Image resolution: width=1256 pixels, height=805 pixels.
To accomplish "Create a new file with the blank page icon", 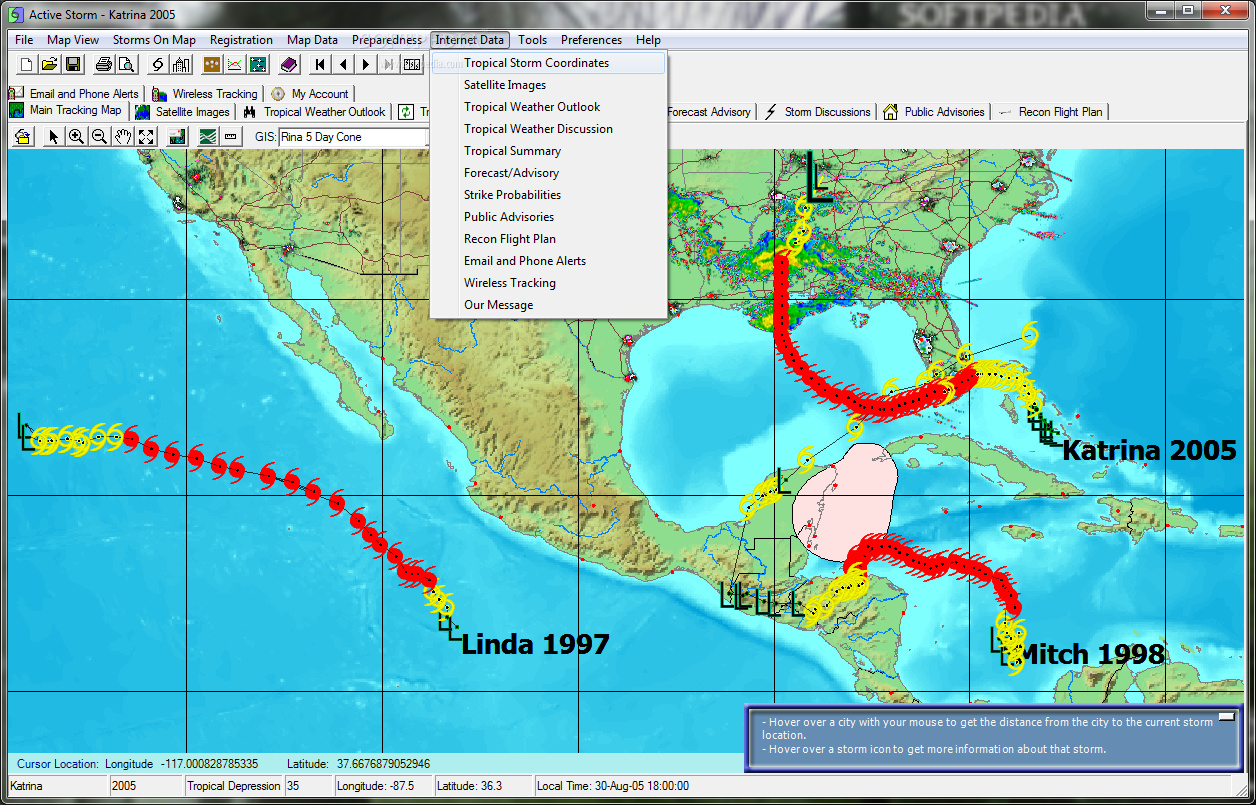I will point(27,65).
